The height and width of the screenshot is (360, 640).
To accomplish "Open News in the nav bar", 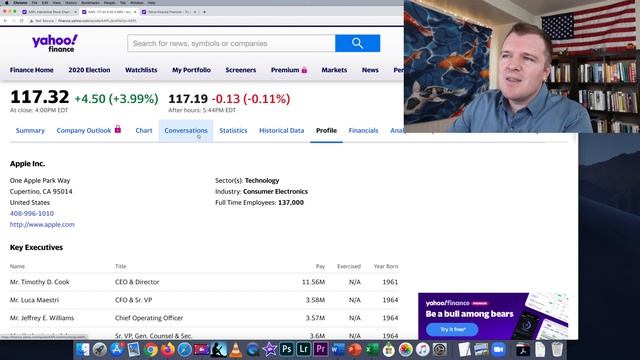I will [x=370, y=70].
